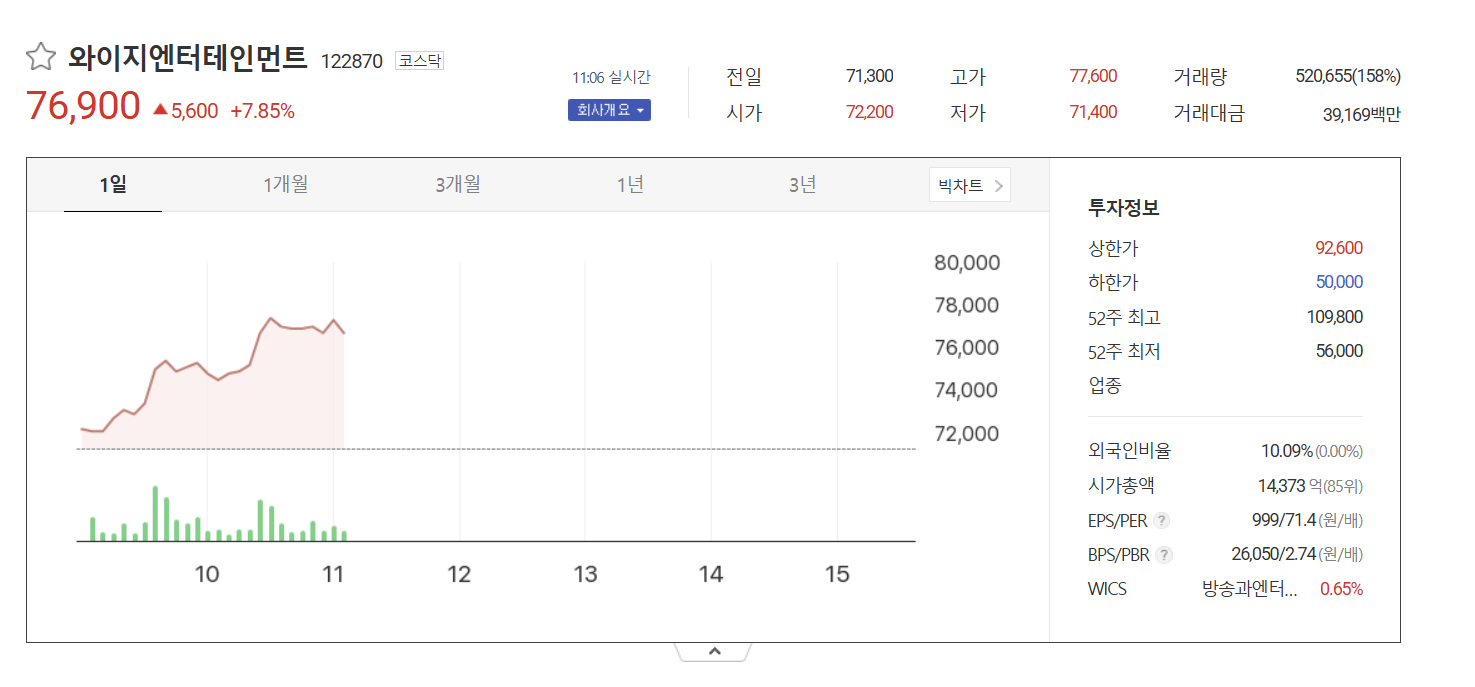Open the 회사개요 dropdown

coord(609,110)
